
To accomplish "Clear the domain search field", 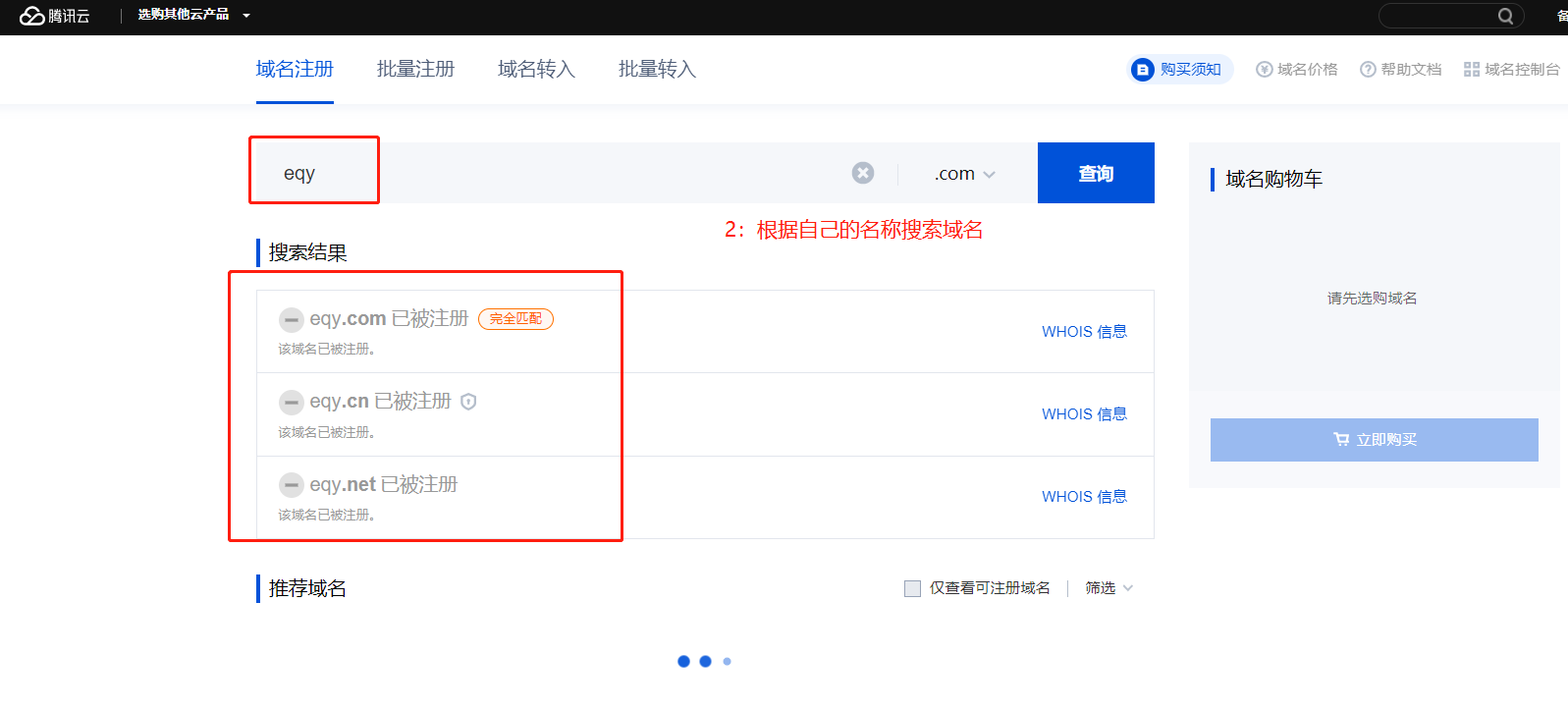I will (x=862, y=173).
